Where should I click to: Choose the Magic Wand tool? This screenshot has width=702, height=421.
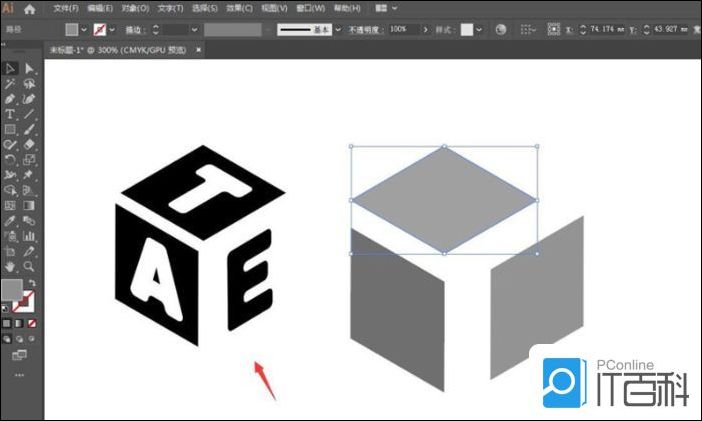coord(10,84)
